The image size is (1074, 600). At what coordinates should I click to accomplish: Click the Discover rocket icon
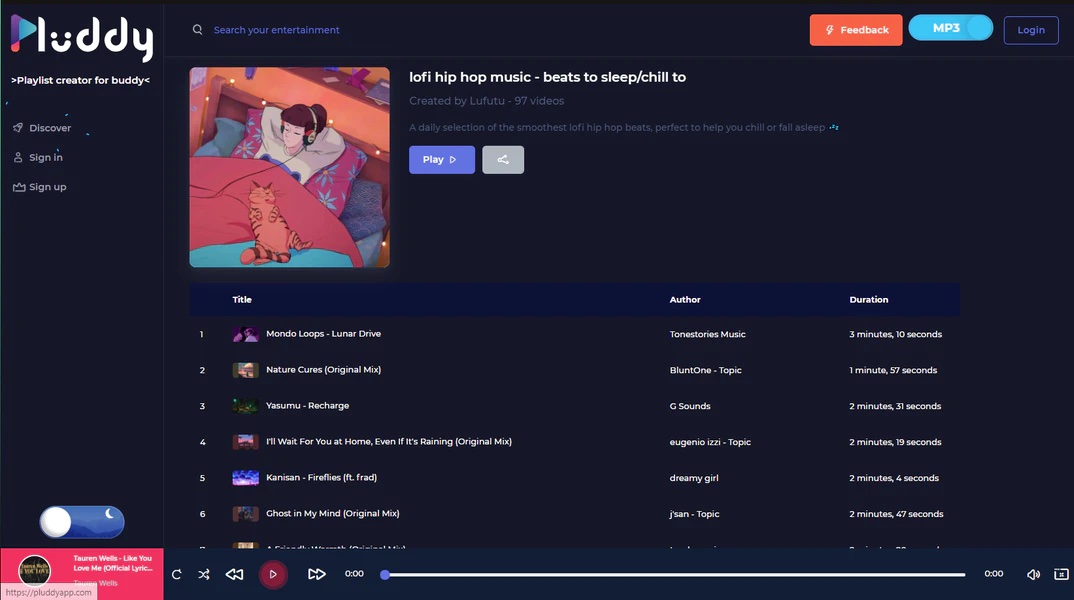[x=18, y=127]
